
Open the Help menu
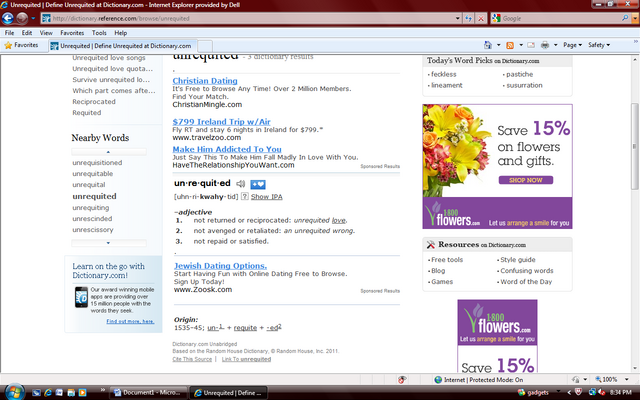click(x=120, y=33)
